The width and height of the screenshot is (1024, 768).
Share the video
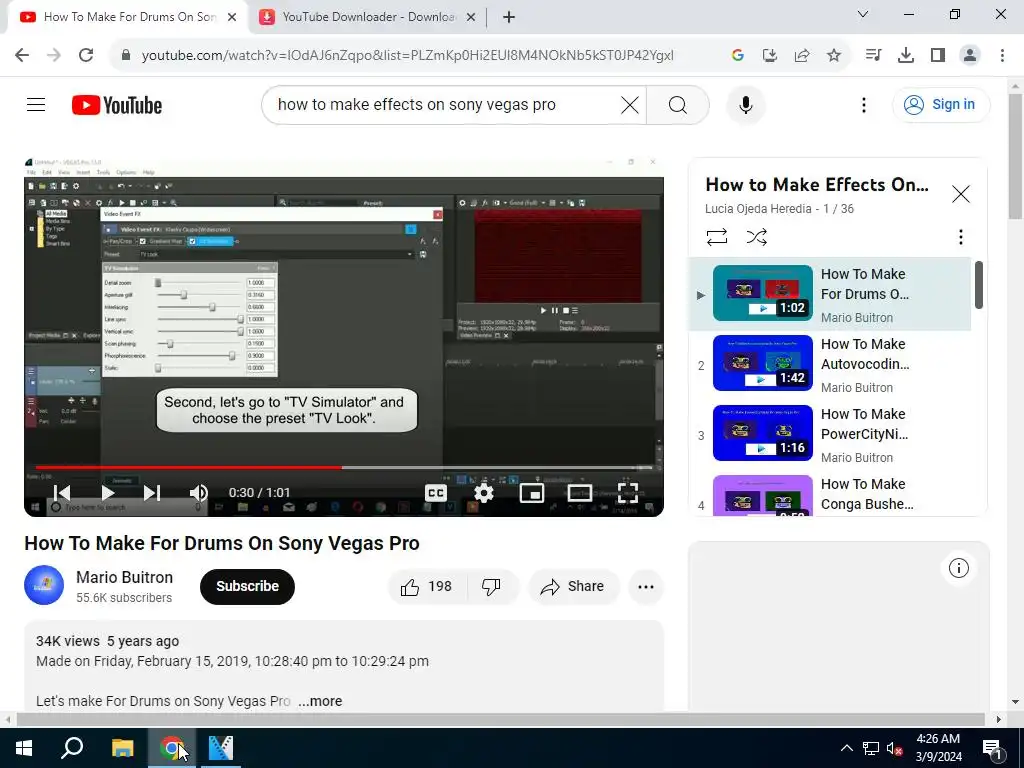(573, 586)
